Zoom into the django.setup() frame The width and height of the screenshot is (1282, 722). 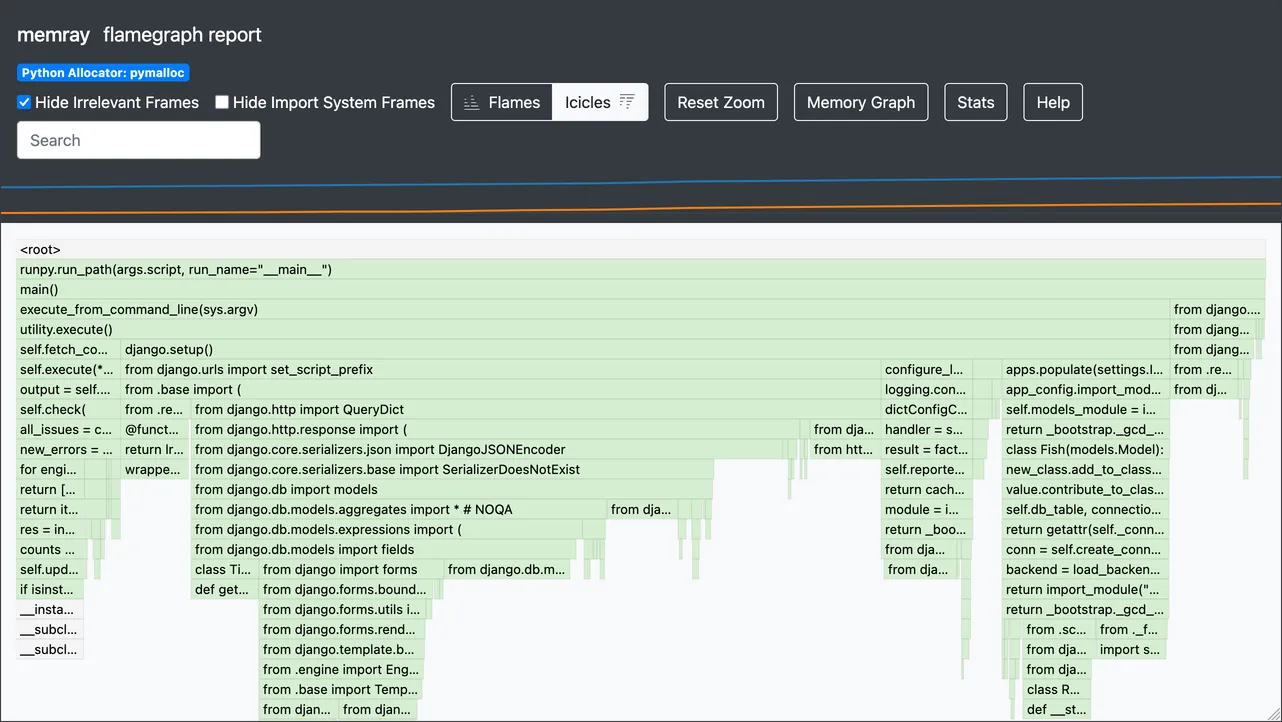click(x=500, y=350)
